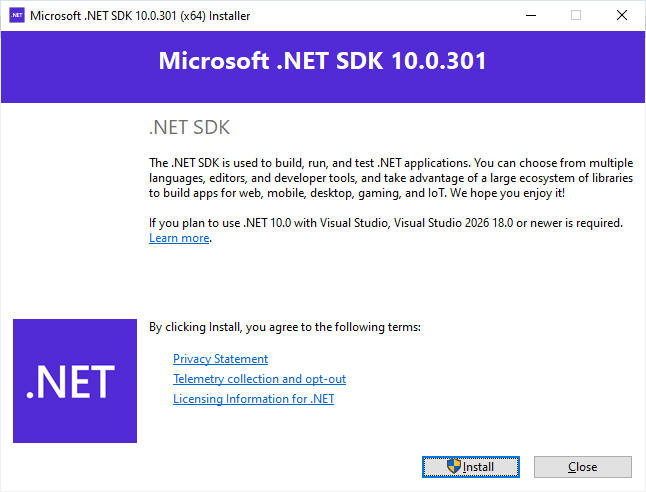Open Telemetry collection and opt-out link
The width and height of the screenshot is (646, 492).
coord(260,379)
